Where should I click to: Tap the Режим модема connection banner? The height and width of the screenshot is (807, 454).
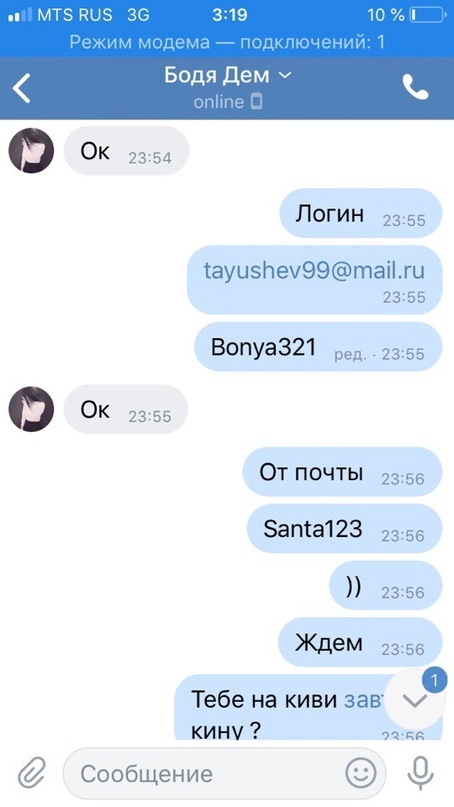(x=227, y=42)
